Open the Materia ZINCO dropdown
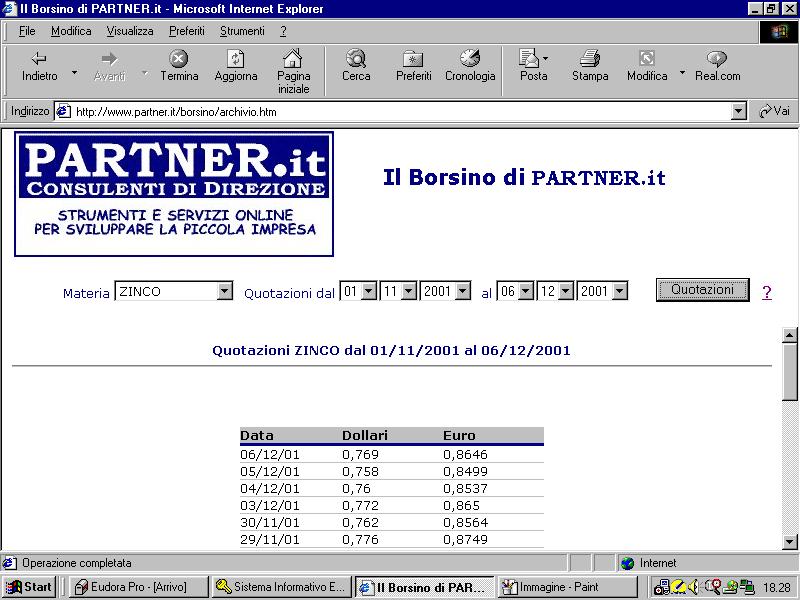Screen dimensions: 800x600 (174, 291)
